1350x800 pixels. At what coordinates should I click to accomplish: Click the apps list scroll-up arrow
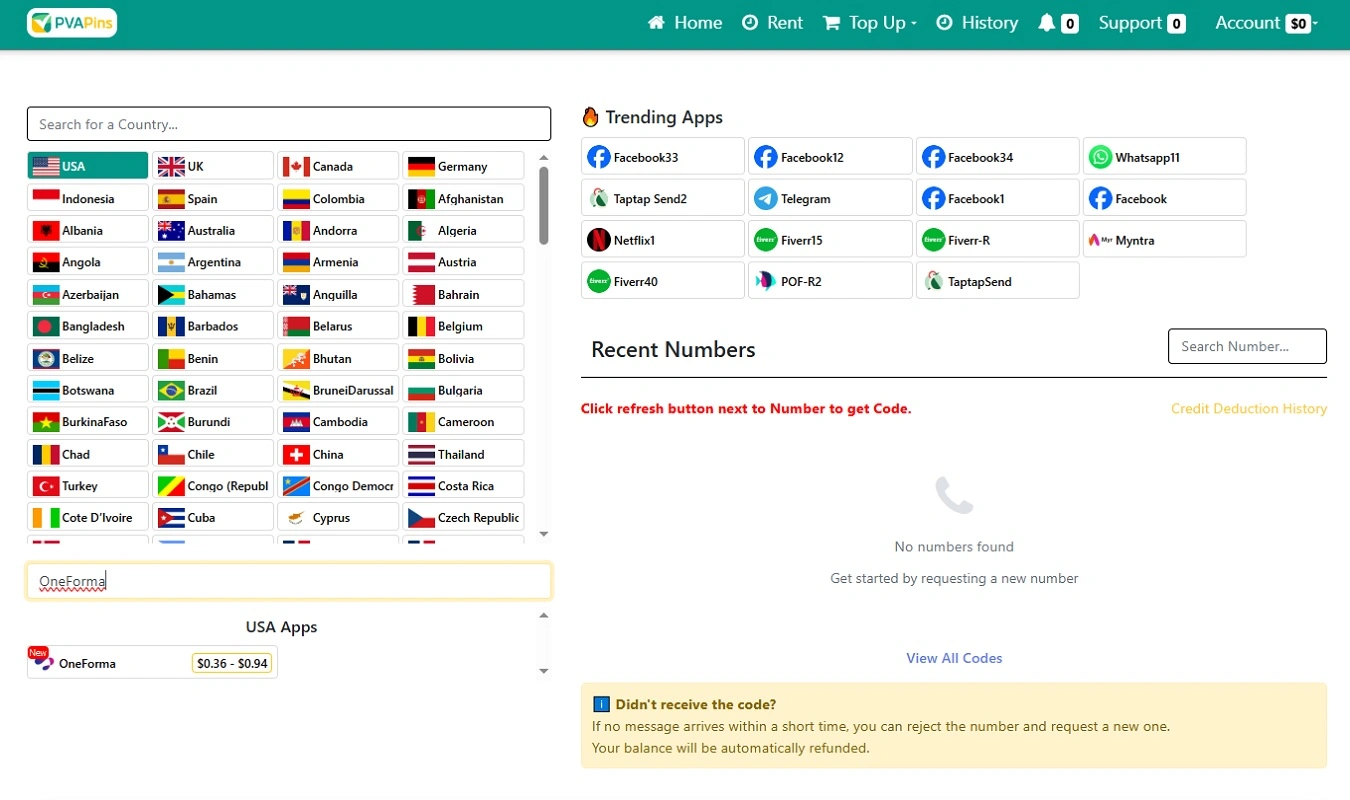[544, 615]
